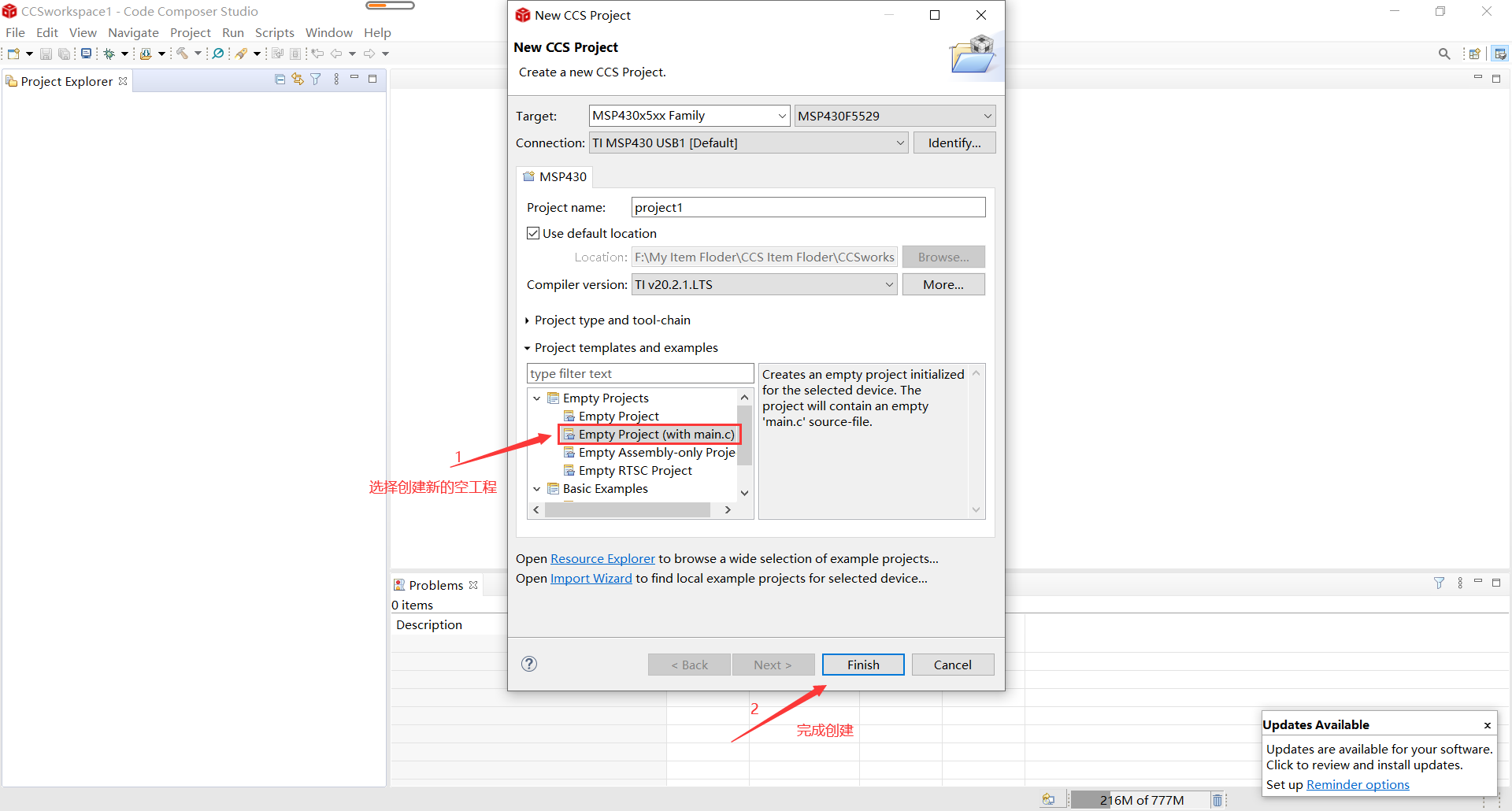Screen dimensions: 1512x811
Task: Open the Navigate menu
Action: pos(133,32)
